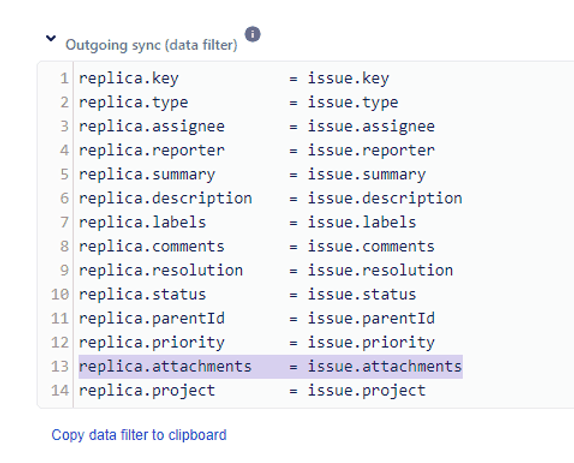Click line 1 replica.key code line

pos(234,78)
